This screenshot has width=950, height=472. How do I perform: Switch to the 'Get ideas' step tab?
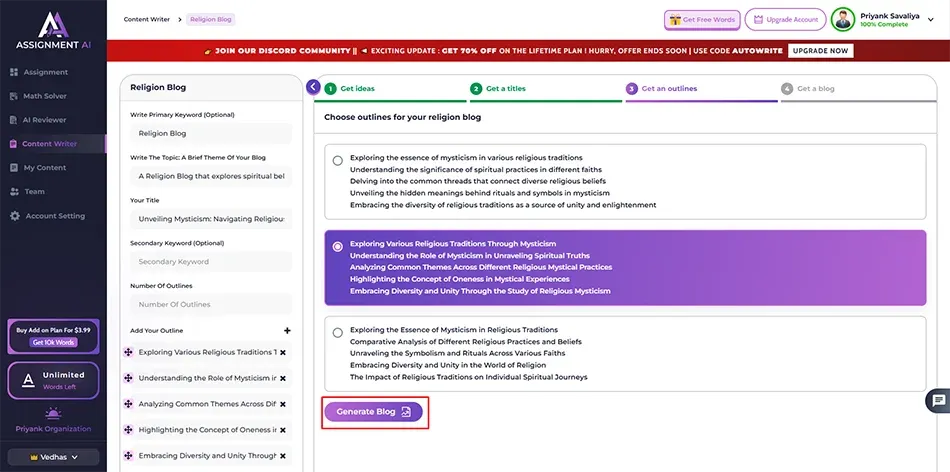tap(356, 89)
